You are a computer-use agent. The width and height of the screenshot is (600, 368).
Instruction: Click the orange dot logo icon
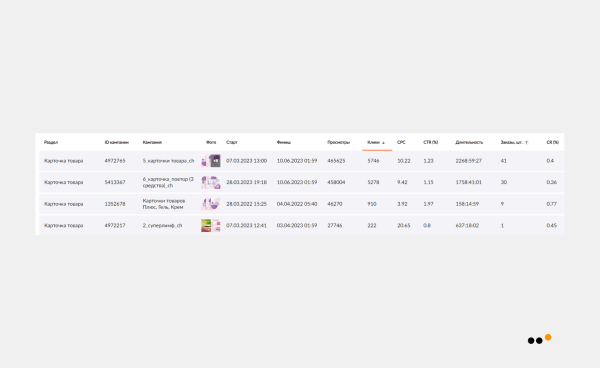click(548, 337)
